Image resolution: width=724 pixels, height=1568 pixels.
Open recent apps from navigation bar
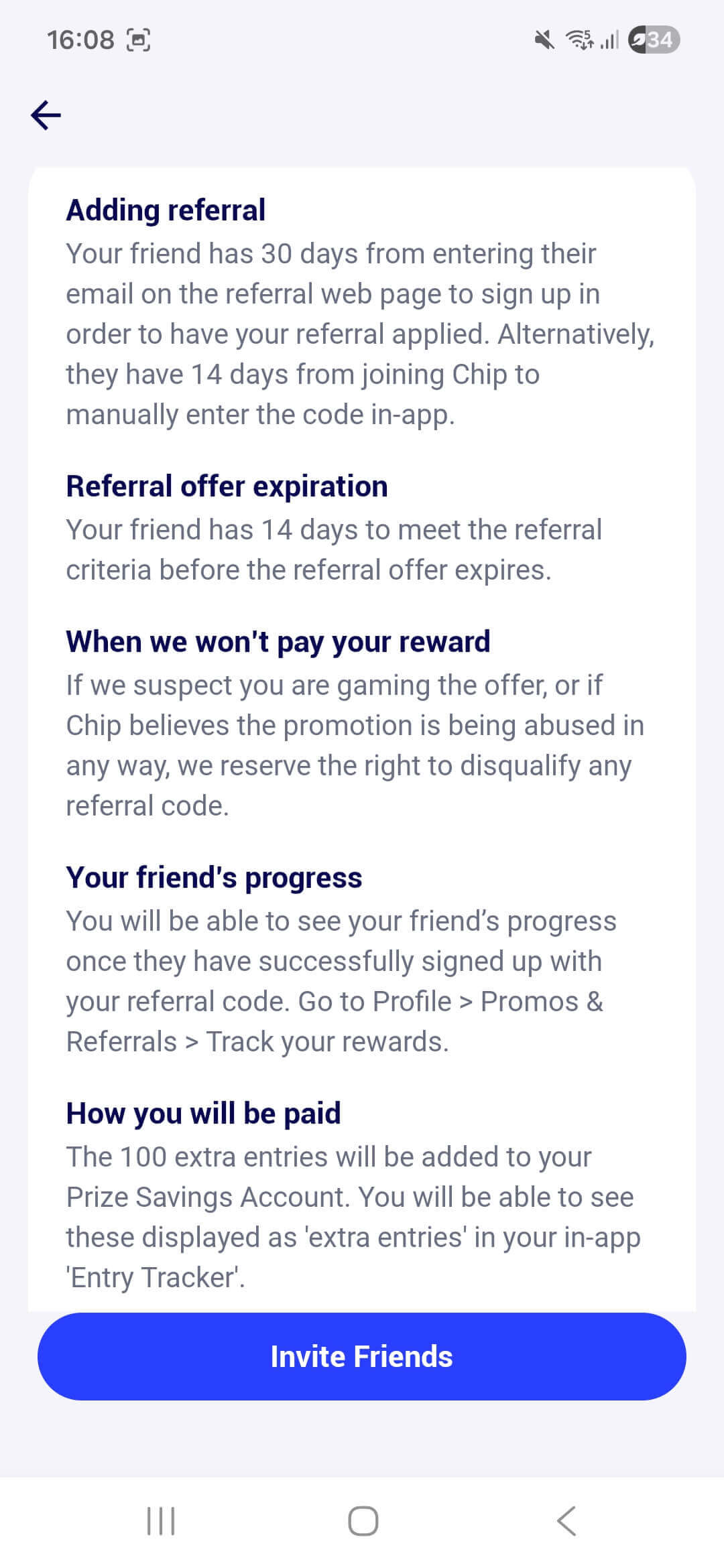pos(161,1521)
